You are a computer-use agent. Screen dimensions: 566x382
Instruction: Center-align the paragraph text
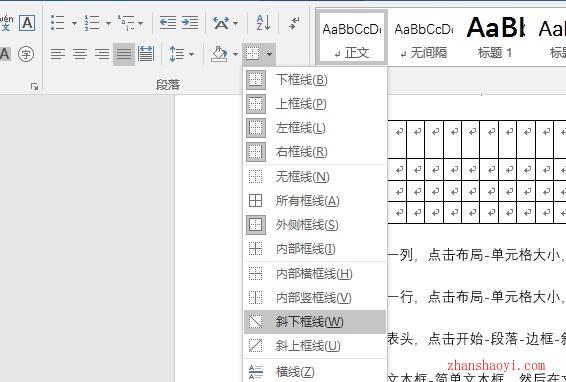(80, 54)
